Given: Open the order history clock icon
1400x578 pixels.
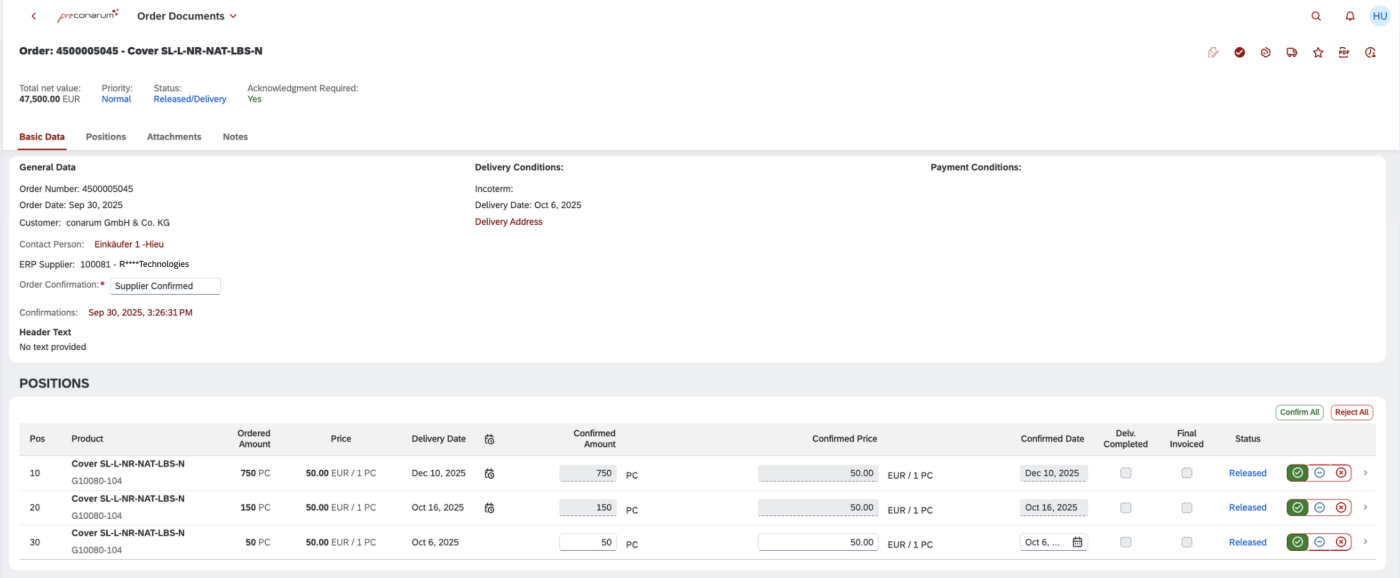Looking at the screenshot, I should 1370,52.
